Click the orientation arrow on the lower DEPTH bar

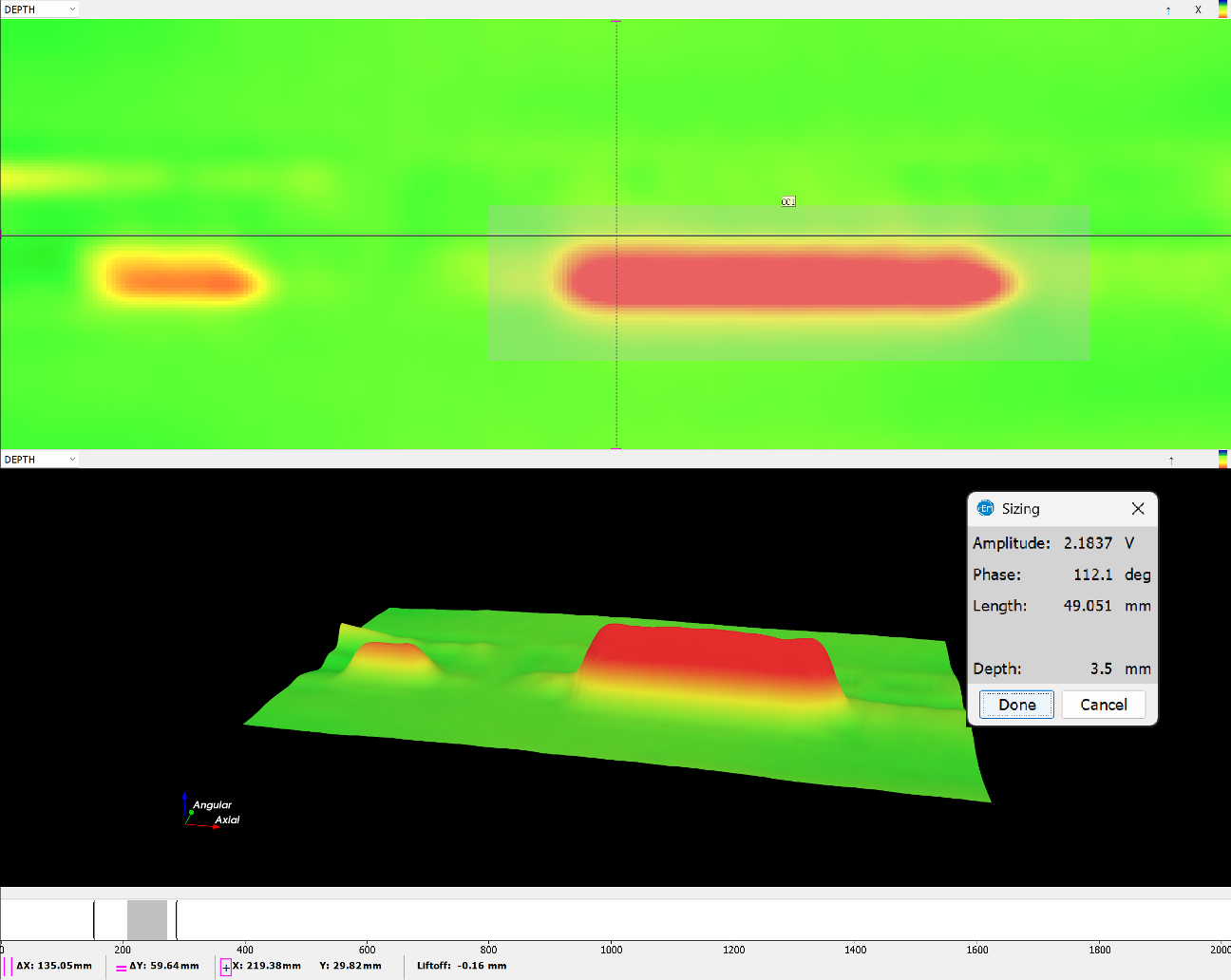coord(1173,460)
